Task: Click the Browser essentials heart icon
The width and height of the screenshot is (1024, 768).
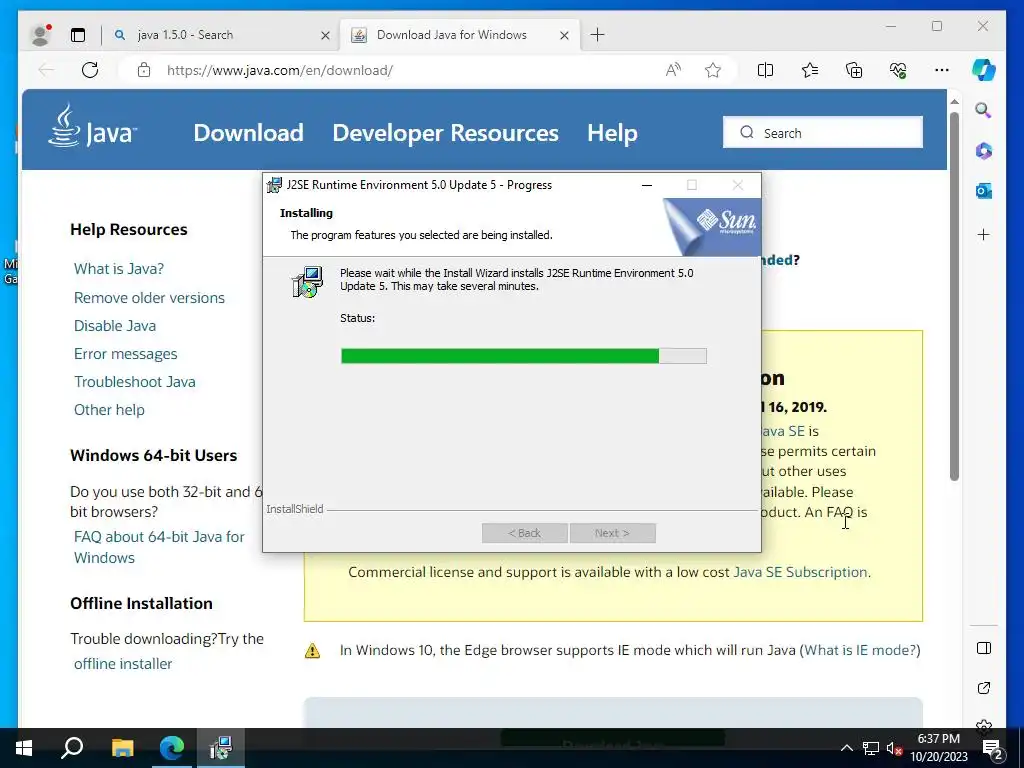Action: point(898,70)
